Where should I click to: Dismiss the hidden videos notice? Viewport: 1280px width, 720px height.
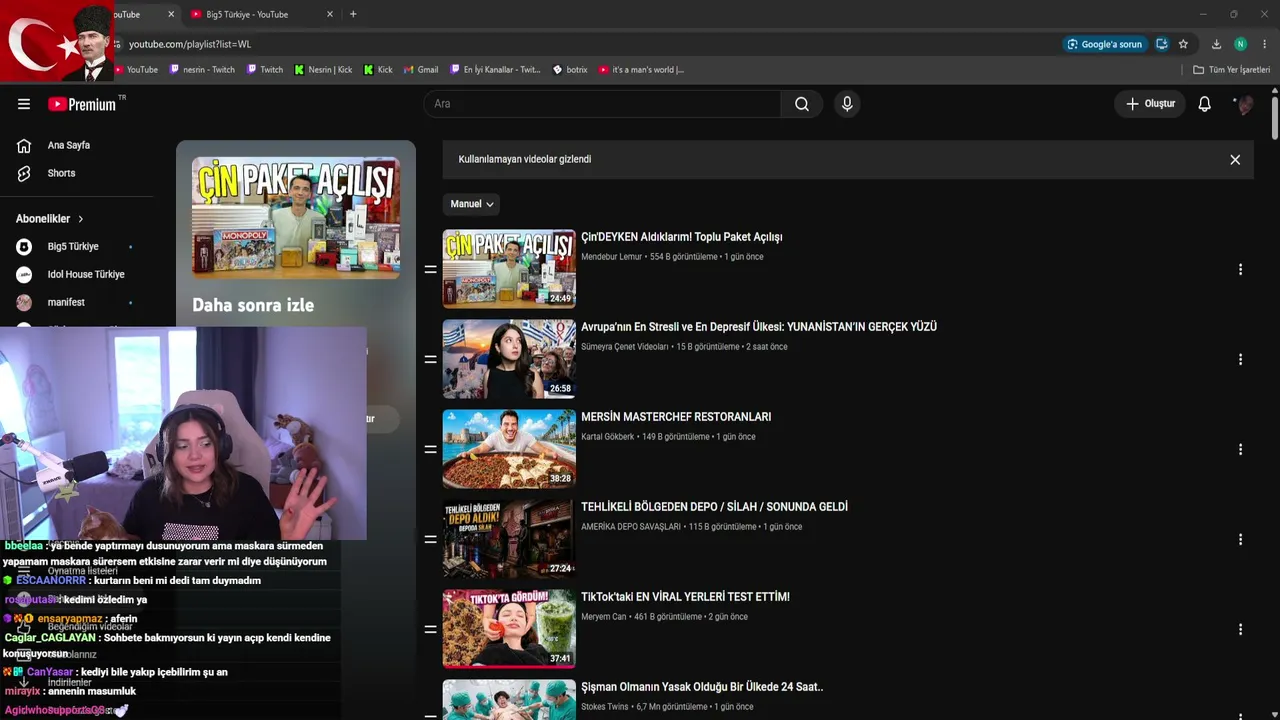(x=1235, y=160)
